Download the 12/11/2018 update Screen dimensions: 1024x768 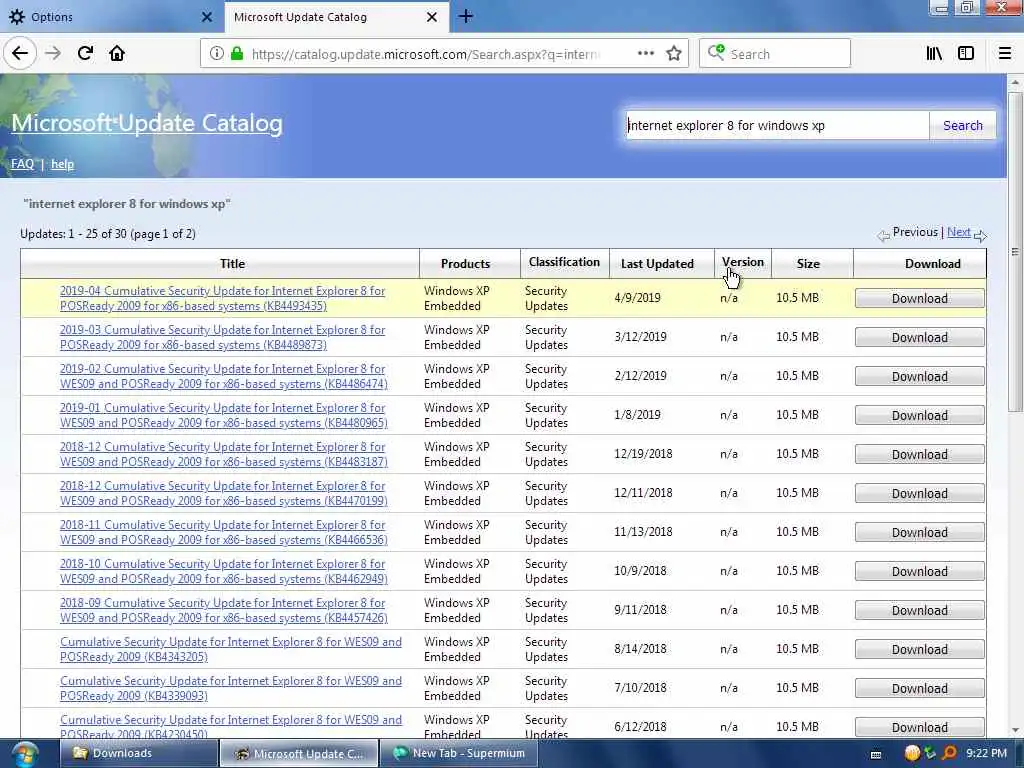[919, 494]
